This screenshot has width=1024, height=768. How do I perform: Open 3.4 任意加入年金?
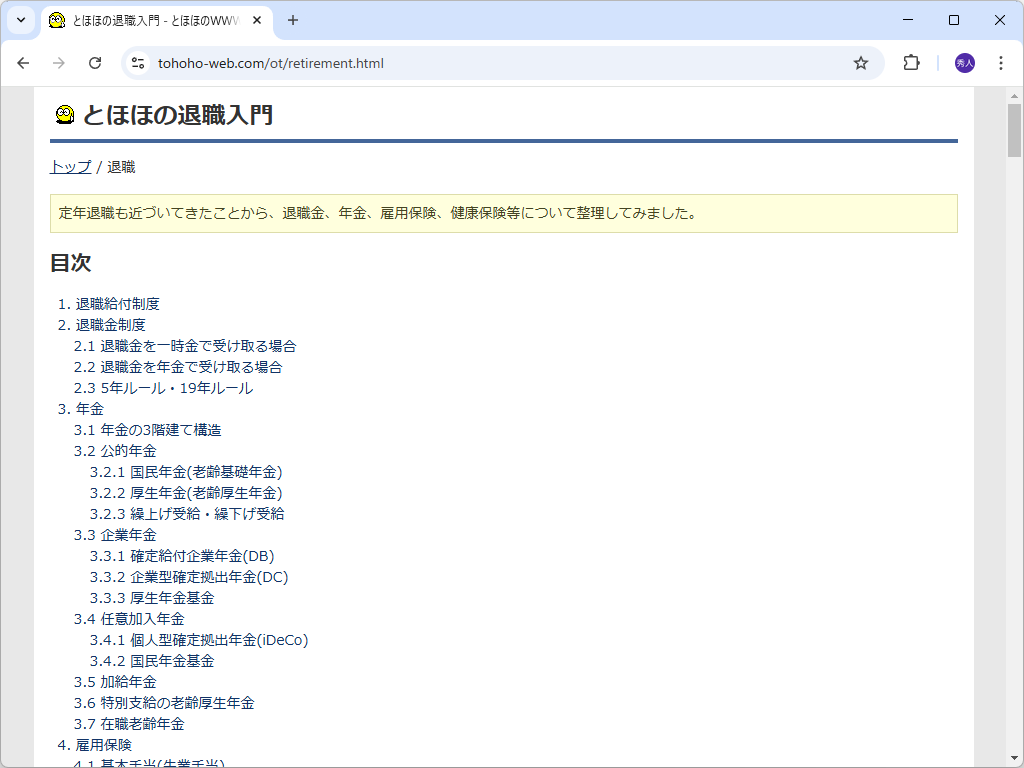(129, 619)
